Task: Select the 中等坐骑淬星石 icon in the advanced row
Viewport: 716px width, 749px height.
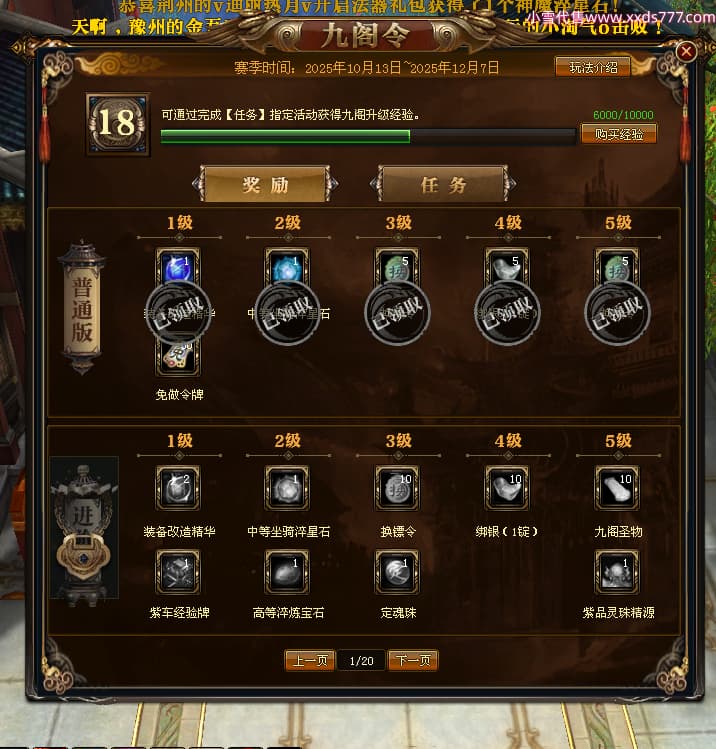Action: pyautogui.click(x=287, y=488)
